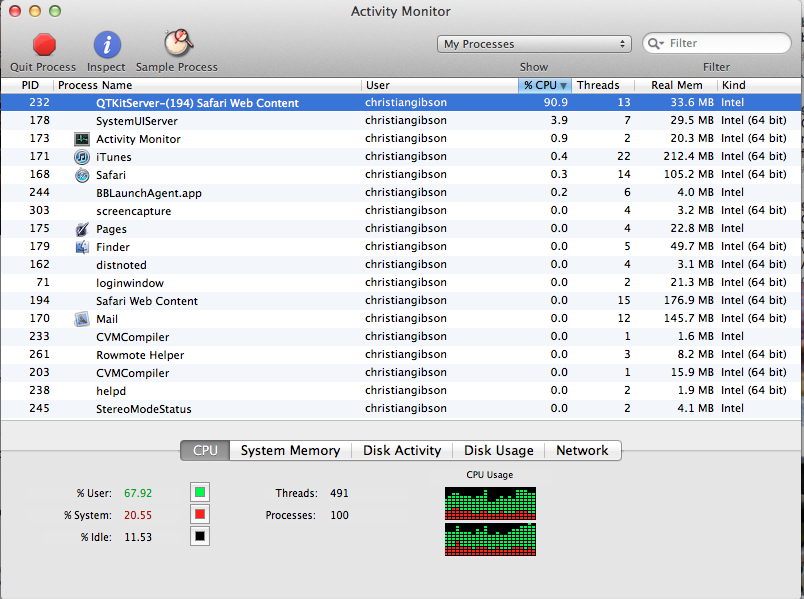Select the Activity Monitor app icon in list
804x599 pixels.
point(82,138)
